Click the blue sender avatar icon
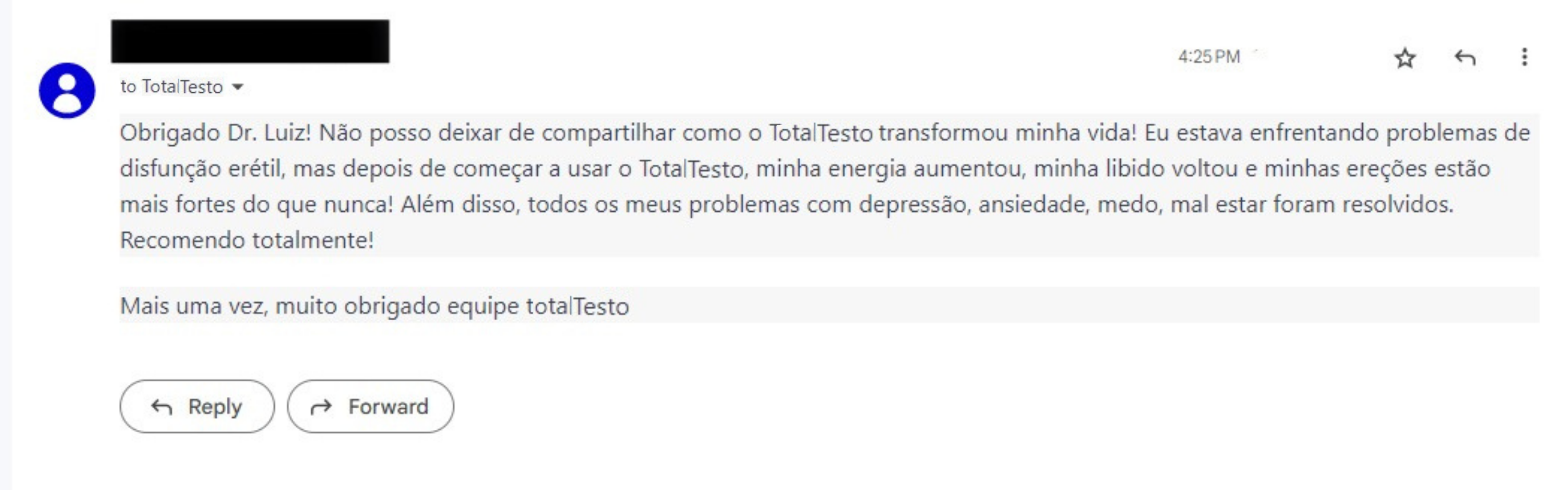This screenshot has width=1568, height=490. [67, 90]
